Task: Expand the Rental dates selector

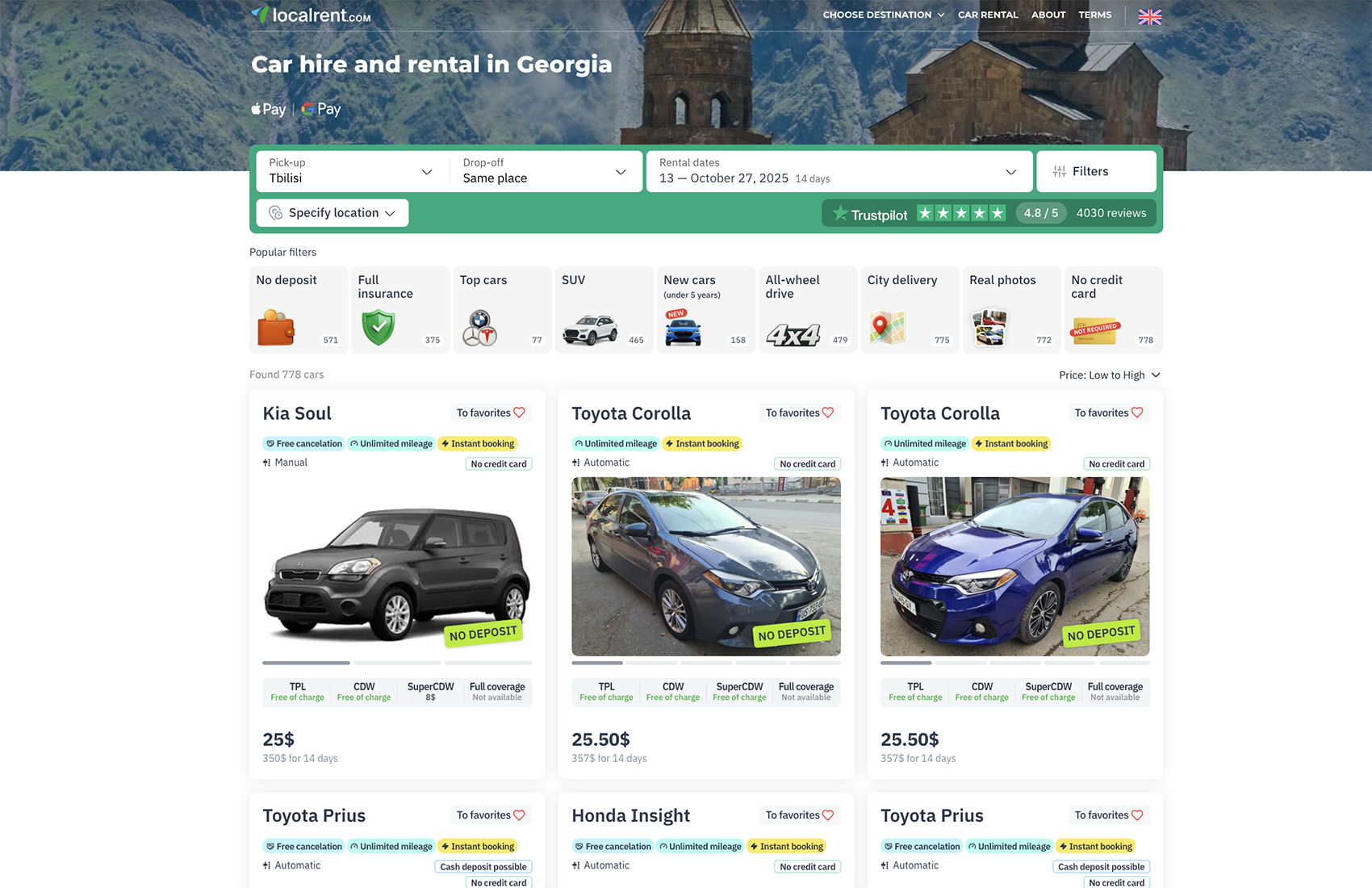Action: click(838, 171)
